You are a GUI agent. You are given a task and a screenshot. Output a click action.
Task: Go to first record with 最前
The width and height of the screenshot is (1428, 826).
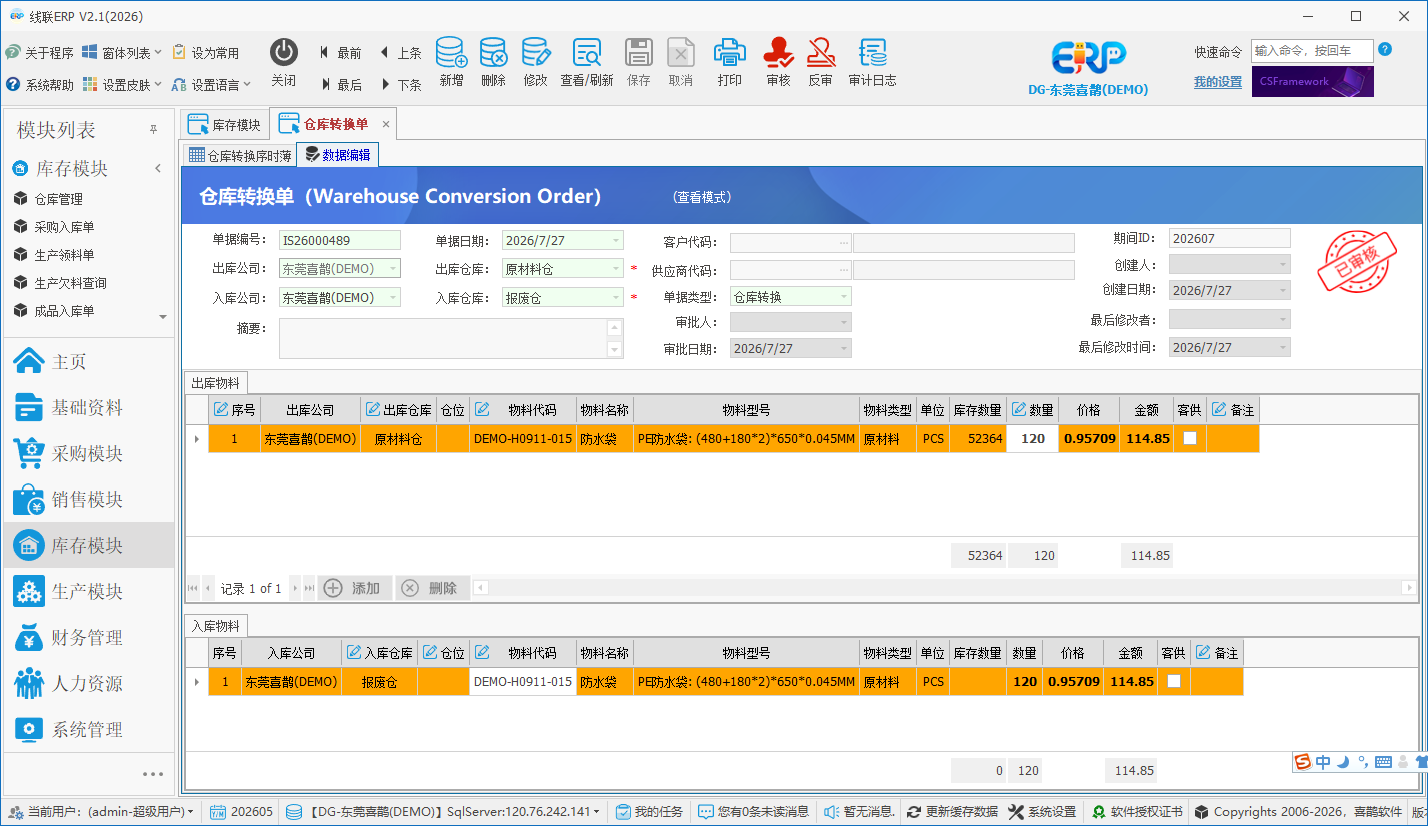click(341, 53)
